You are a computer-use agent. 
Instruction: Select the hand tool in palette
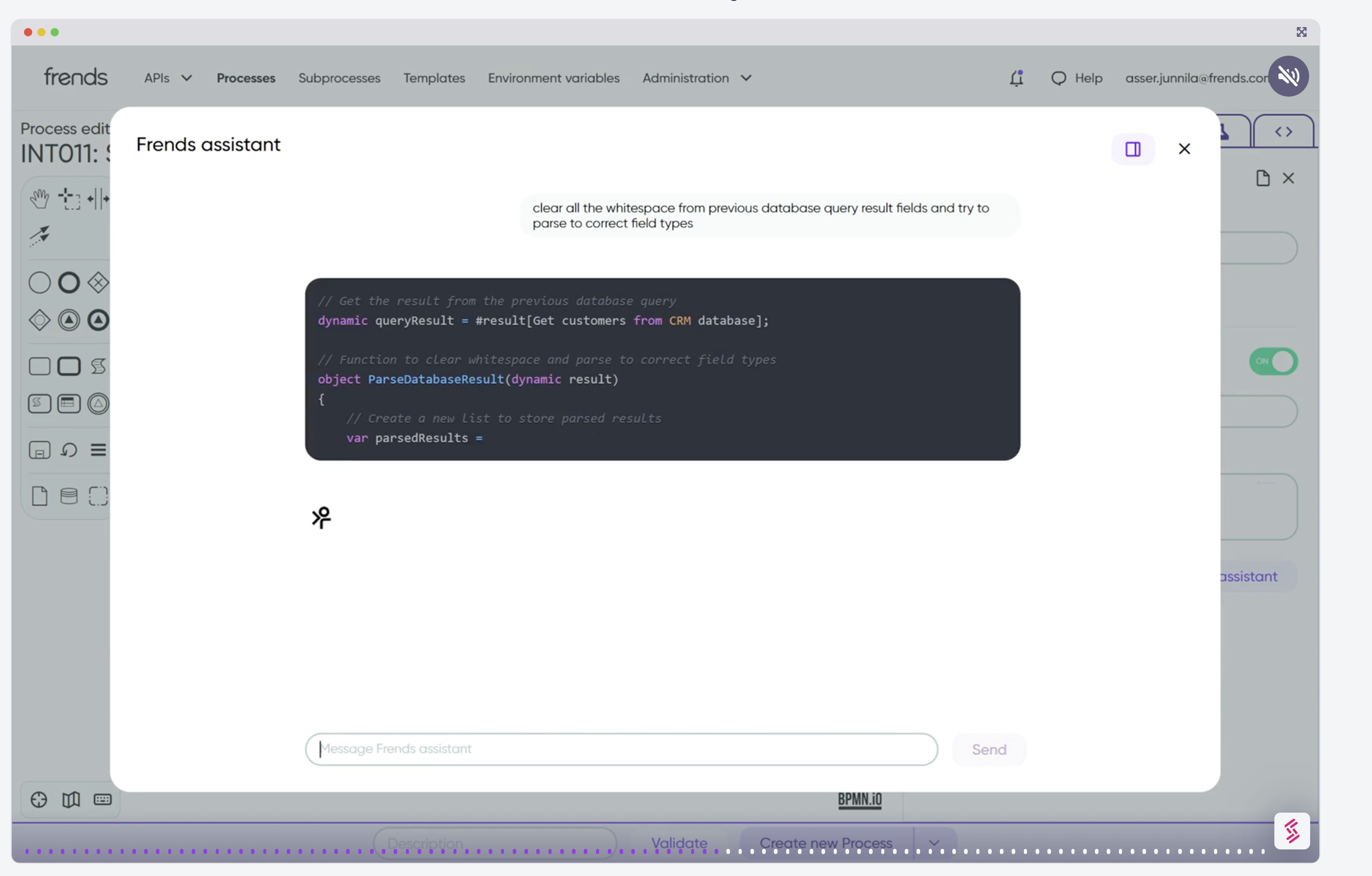(x=39, y=199)
